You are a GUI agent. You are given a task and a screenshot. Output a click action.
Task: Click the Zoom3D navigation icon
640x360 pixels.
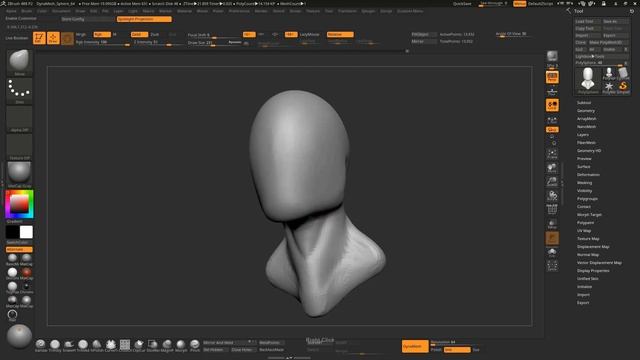coord(552,181)
